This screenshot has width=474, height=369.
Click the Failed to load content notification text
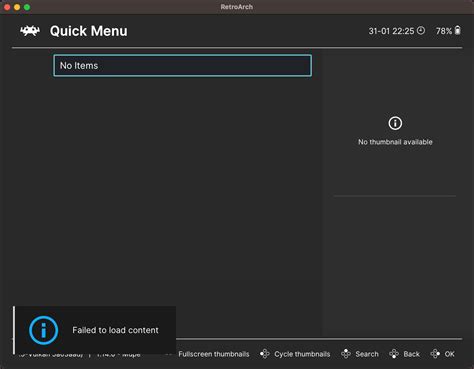115,330
